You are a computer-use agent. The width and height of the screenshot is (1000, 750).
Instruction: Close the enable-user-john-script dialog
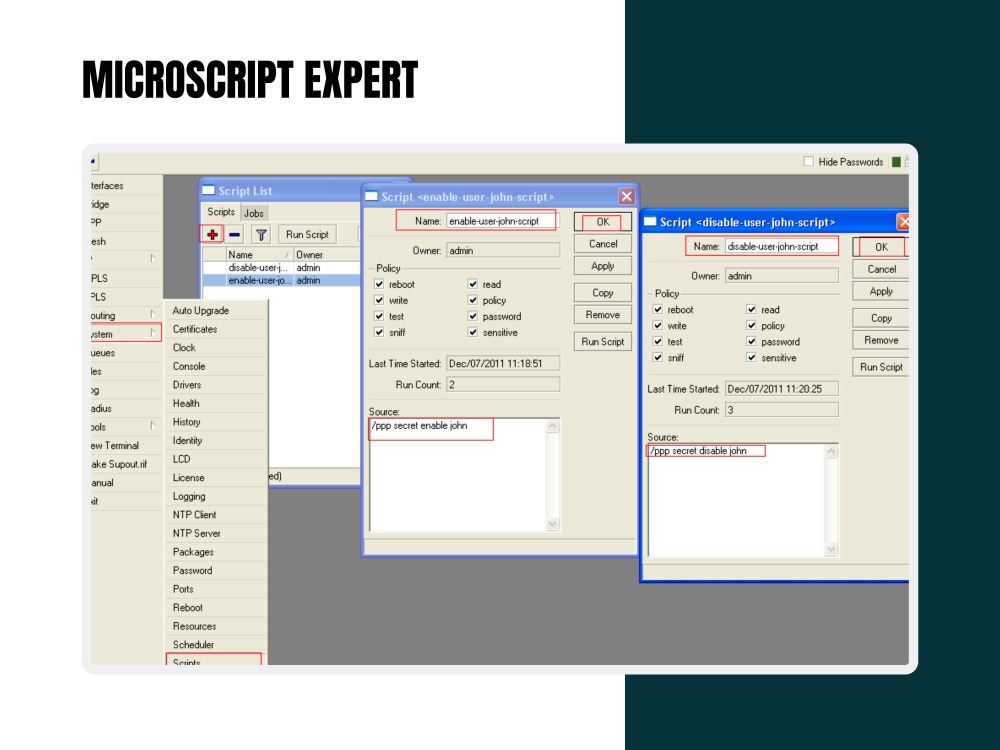click(x=626, y=196)
